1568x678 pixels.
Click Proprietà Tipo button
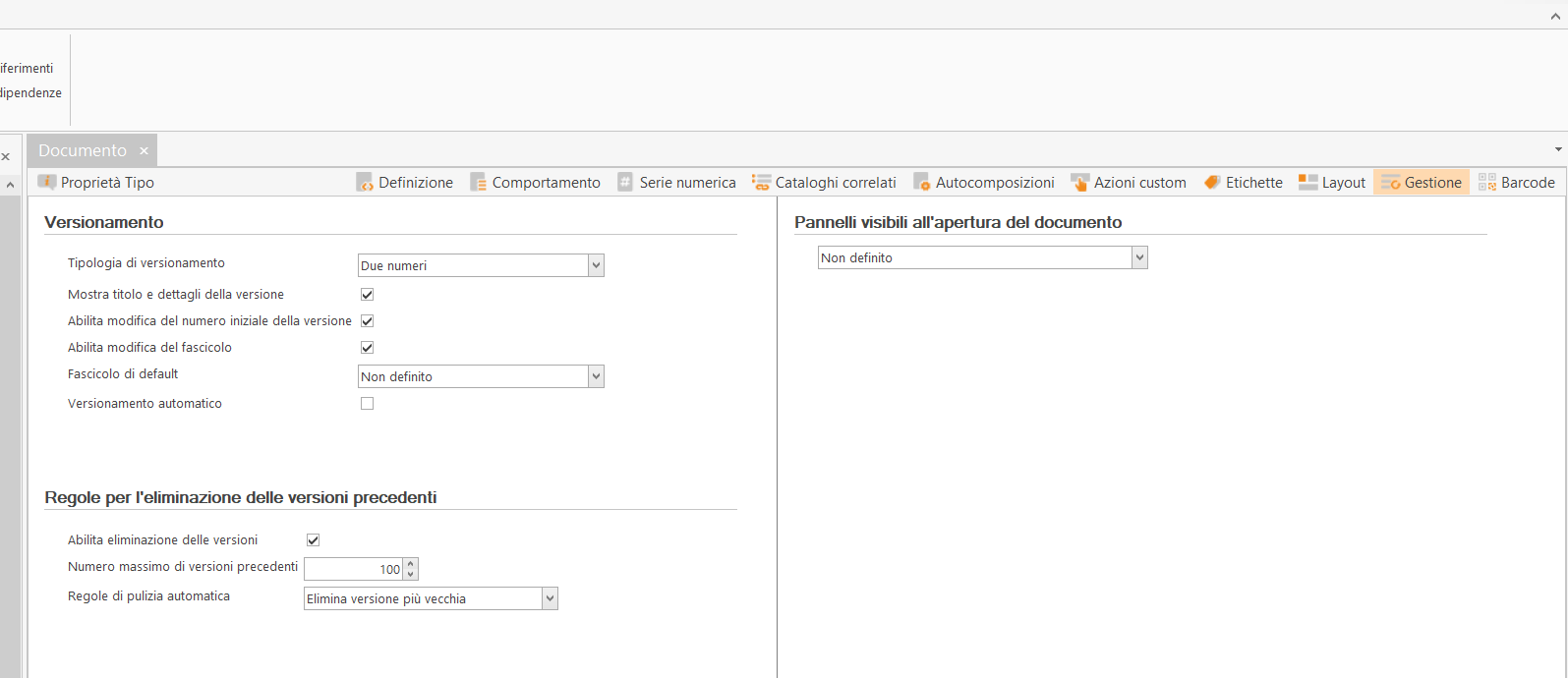pos(96,183)
